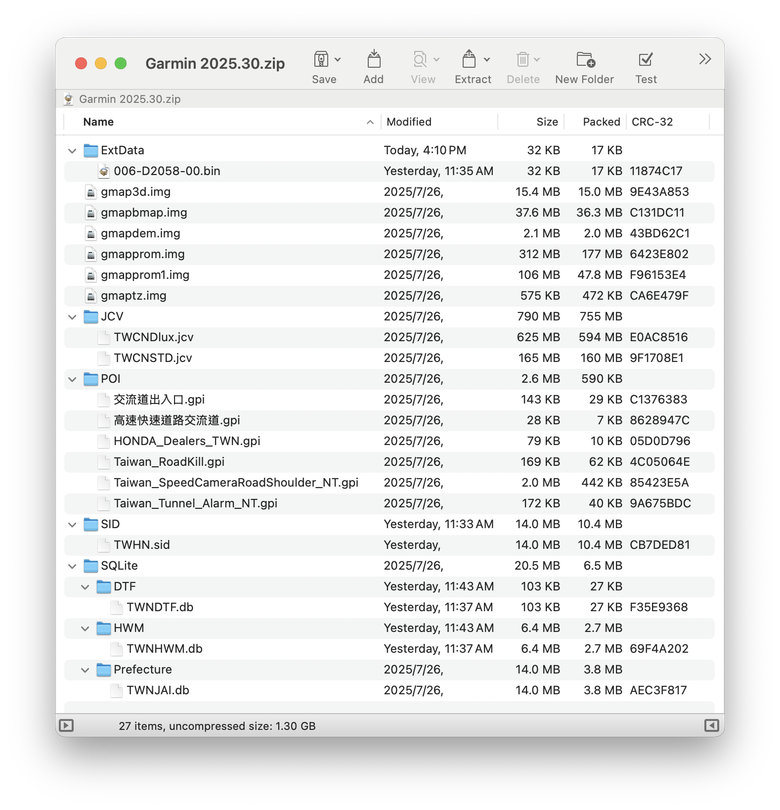Open the Delete options dropdown arrow
The width and height of the screenshot is (780, 810).
click(x=537, y=60)
